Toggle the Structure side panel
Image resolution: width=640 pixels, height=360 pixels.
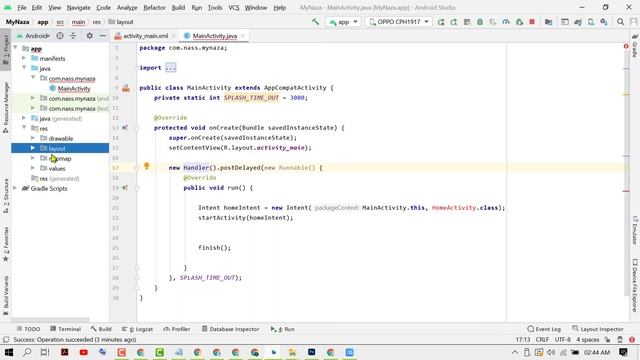[6, 196]
